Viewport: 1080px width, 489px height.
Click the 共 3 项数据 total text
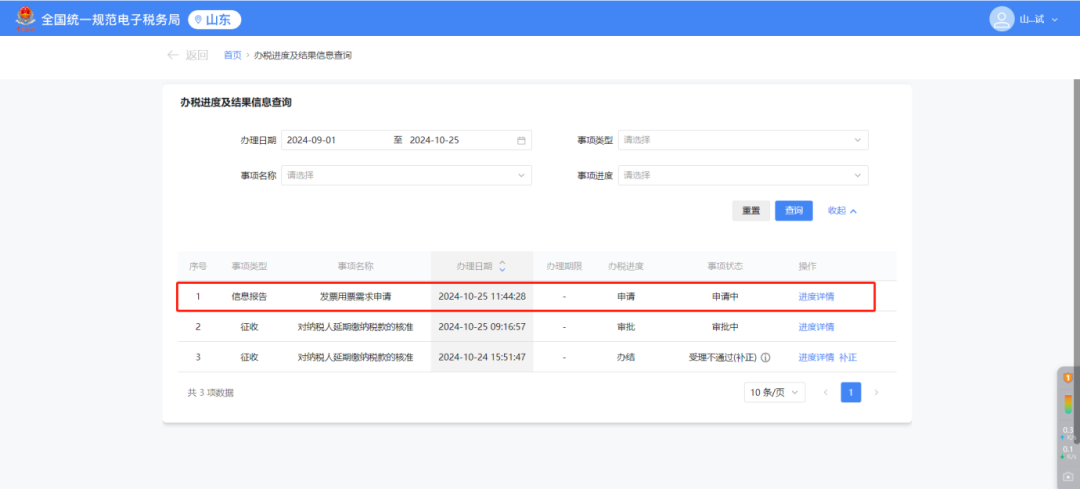(x=211, y=393)
